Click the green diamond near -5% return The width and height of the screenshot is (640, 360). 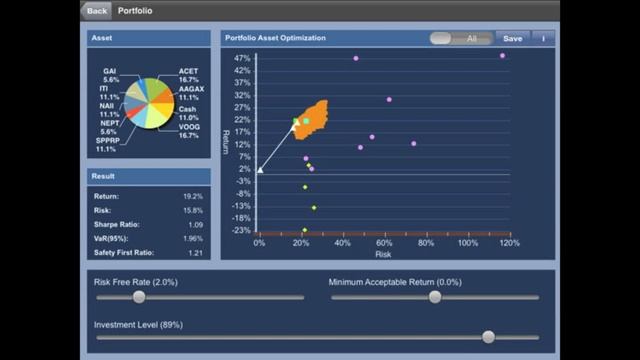305,187
